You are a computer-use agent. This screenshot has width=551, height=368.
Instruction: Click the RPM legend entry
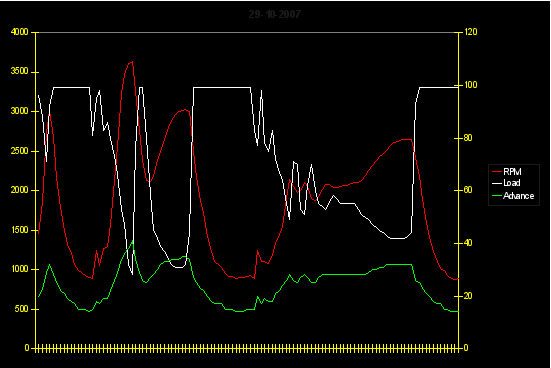(x=507, y=172)
